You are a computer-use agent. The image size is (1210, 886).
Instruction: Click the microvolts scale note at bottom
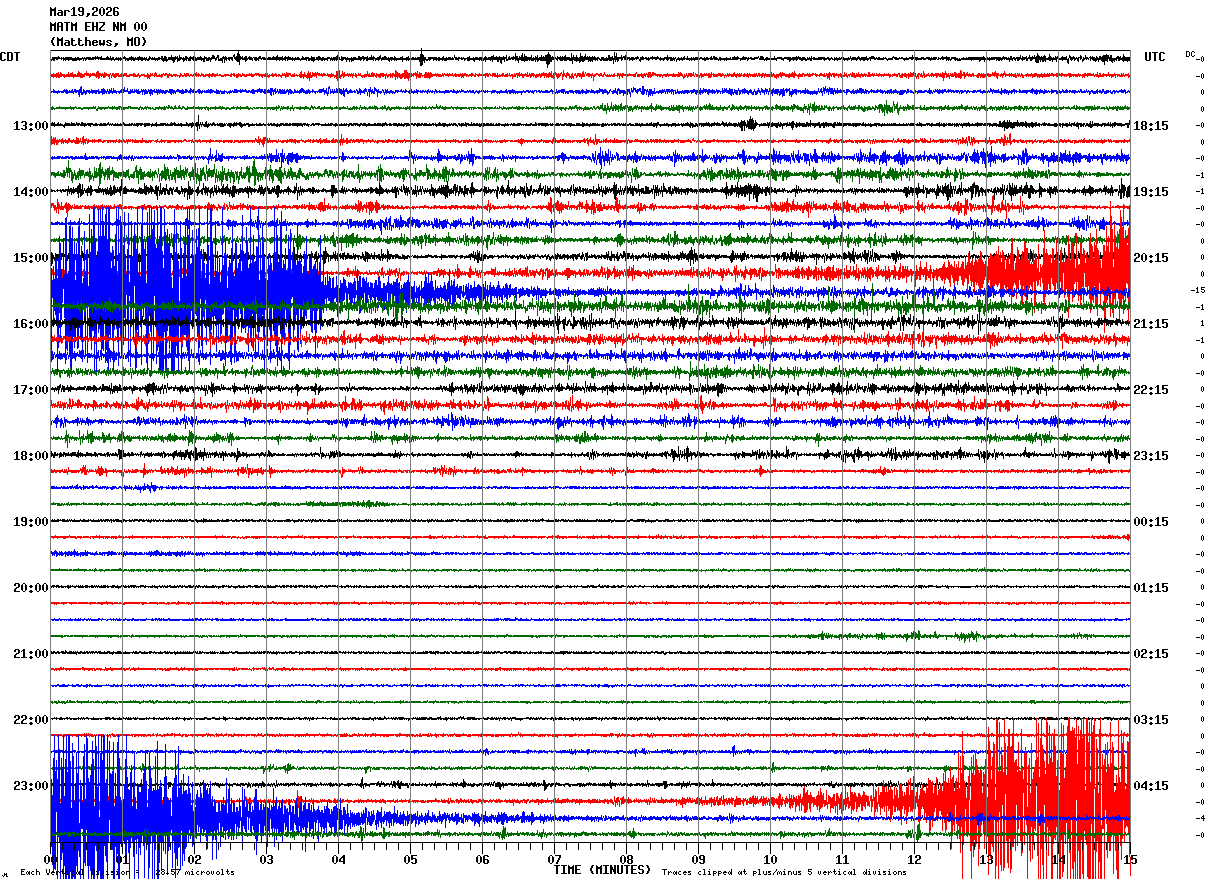click(x=128, y=872)
